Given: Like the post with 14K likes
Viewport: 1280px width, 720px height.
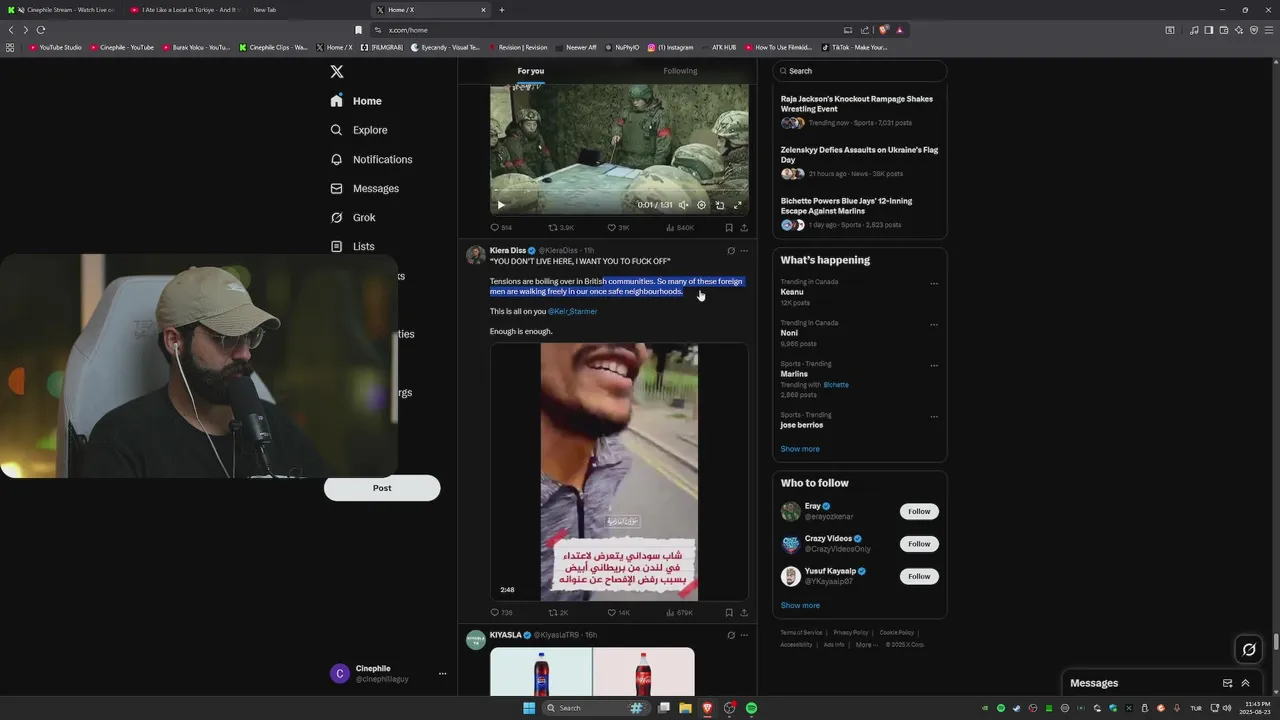Looking at the screenshot, I should pyautogui.click(x=619, y=613).
